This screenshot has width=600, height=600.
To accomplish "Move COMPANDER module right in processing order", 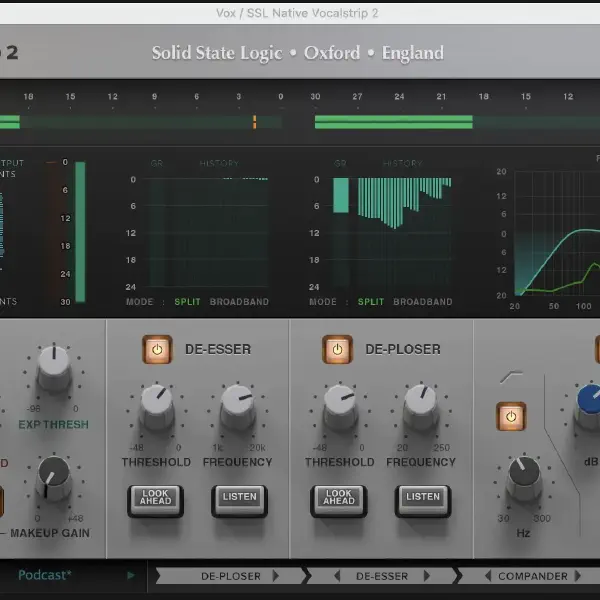I will 578,576.
